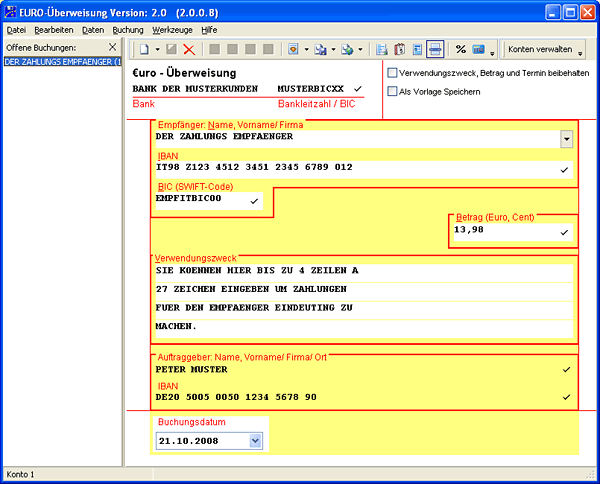Click the application icon in title bar
Screen dimensions: 600x484
tap(10, 12)
